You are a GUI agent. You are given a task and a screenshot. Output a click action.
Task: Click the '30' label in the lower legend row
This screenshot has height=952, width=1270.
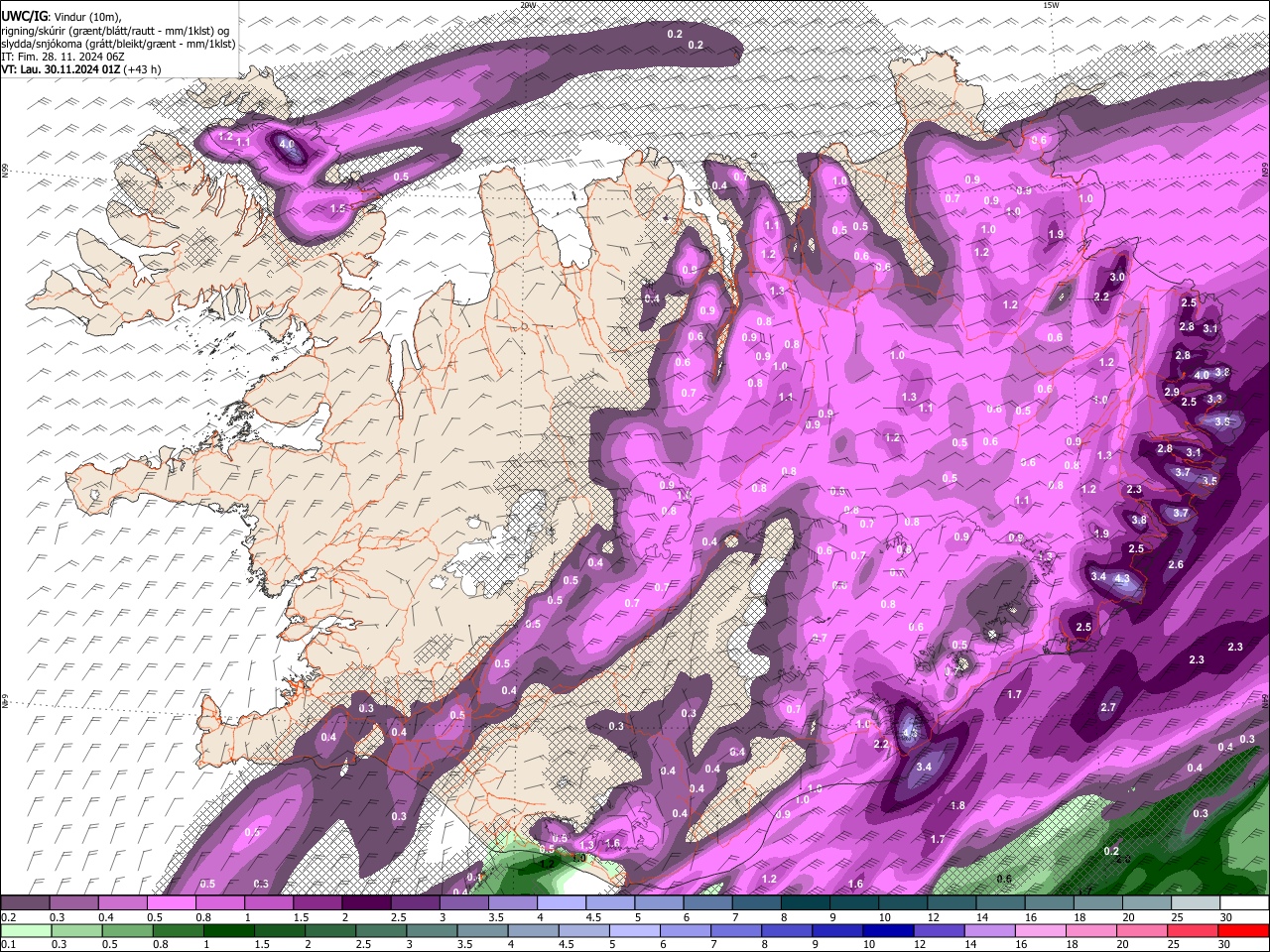(x=1225, y=945)
